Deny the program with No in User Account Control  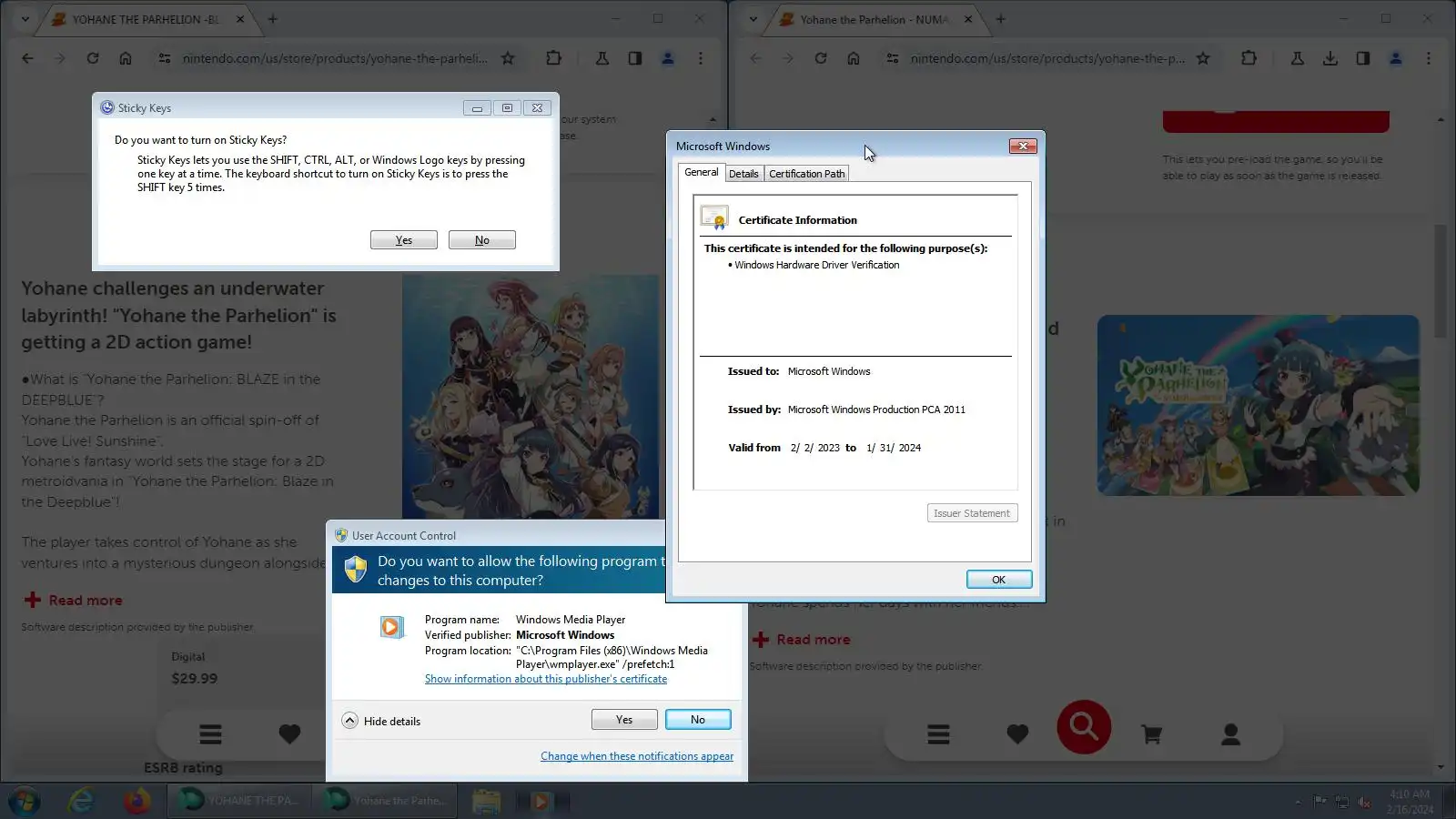698,720
